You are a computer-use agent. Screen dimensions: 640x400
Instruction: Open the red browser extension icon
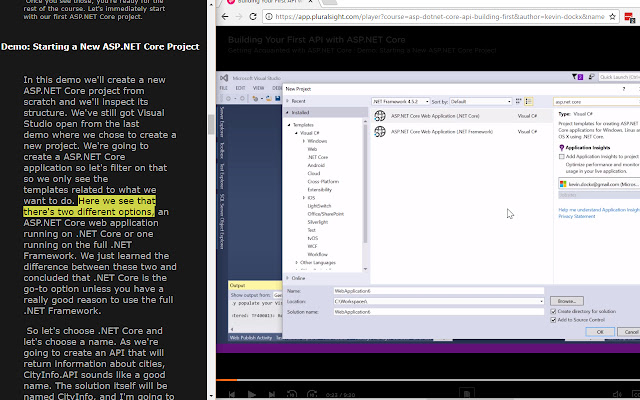[x=629, y=18]
